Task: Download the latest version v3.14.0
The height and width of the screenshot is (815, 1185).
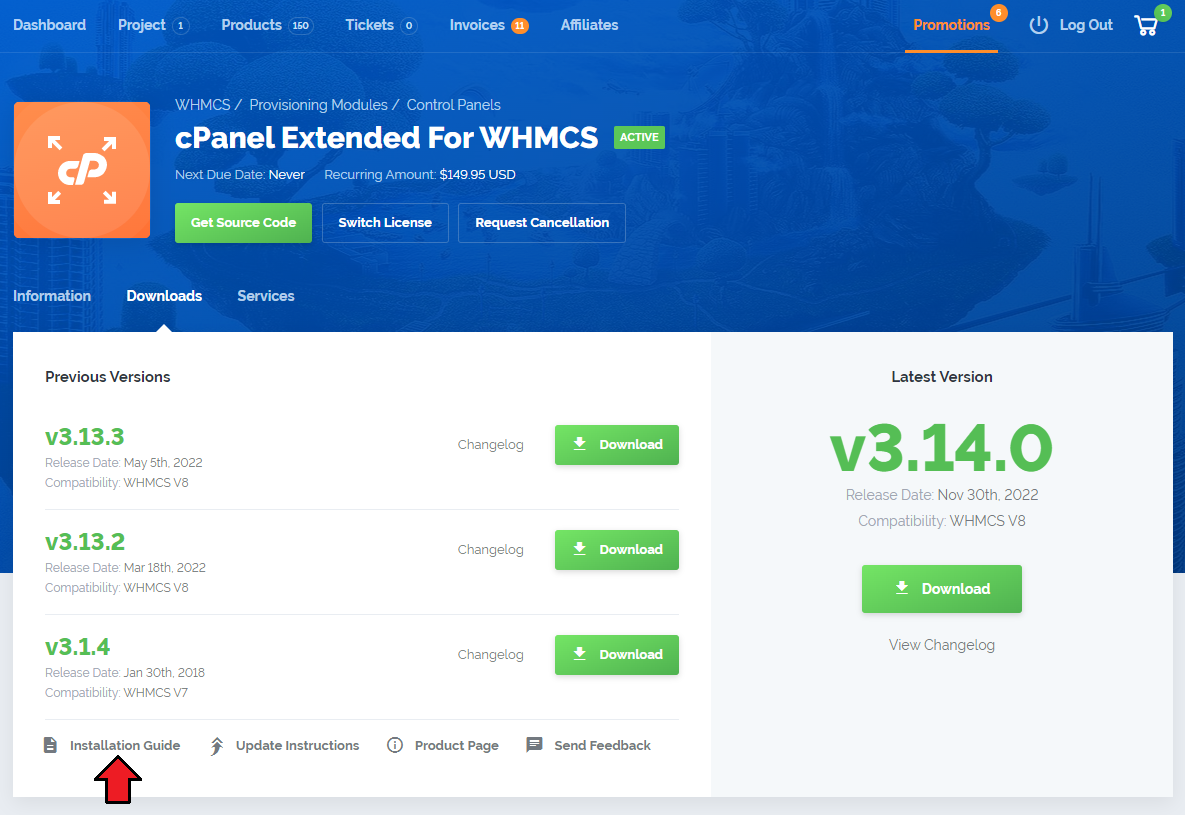Action: point(942,589)
